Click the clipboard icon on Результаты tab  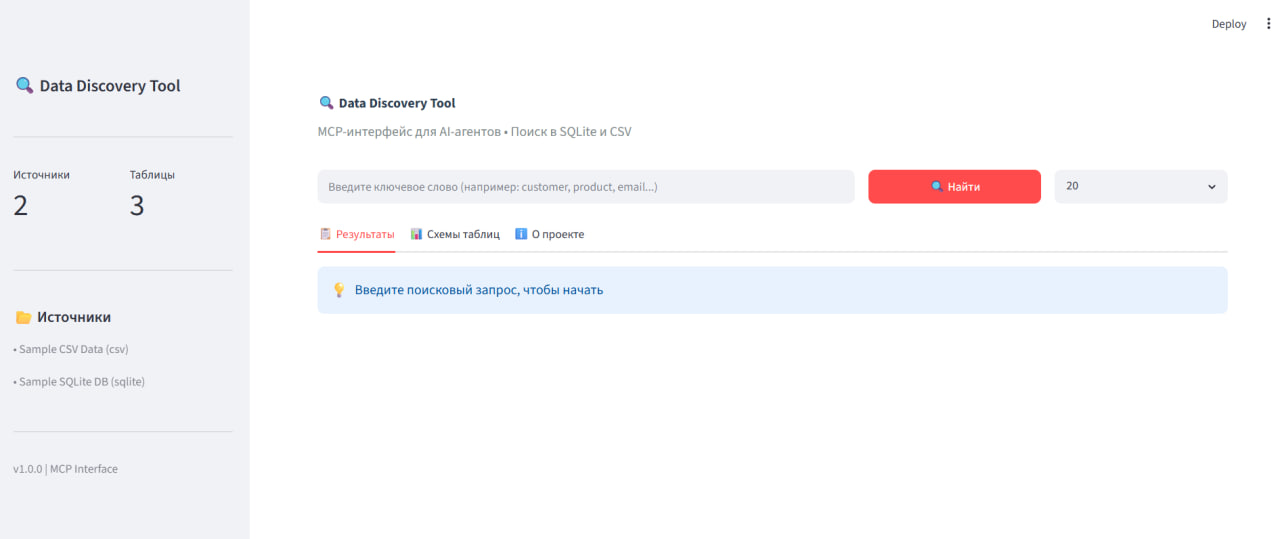tap(325, 234)
